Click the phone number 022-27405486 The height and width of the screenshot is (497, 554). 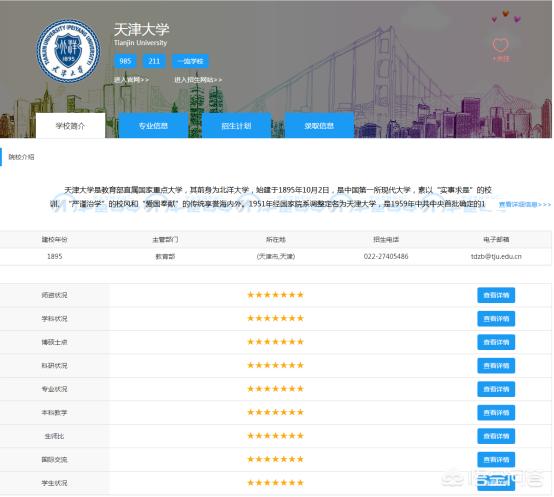(386, 256)
